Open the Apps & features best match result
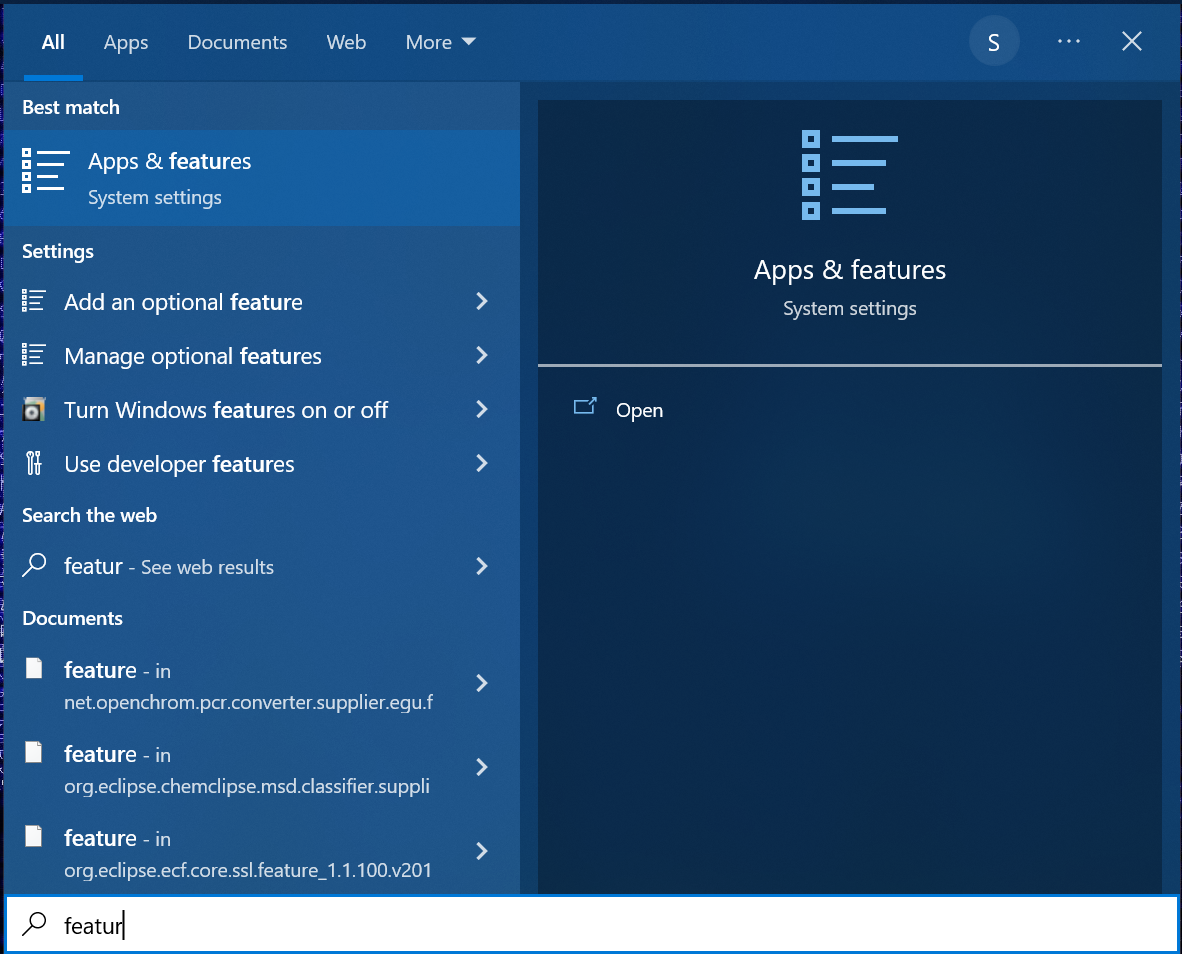The width and height of the screenshot is (1182, 954). pos(262,178)
